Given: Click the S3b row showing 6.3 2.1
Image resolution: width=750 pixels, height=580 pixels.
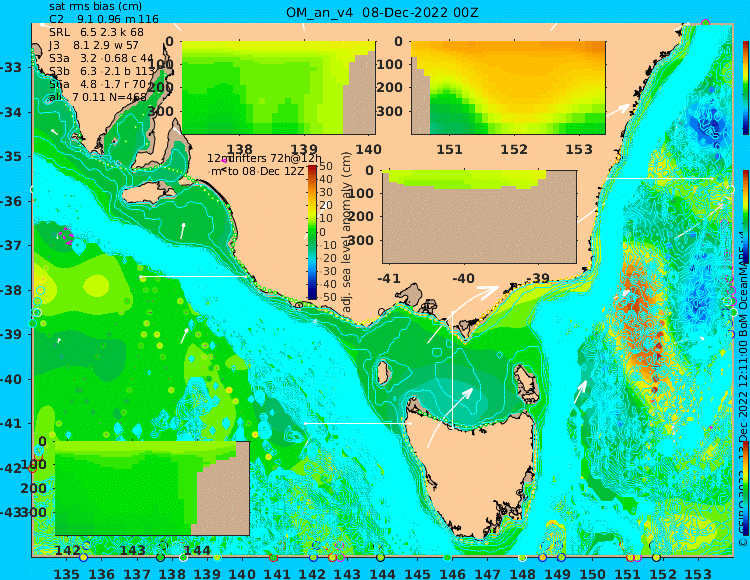Looking at the screenshot, I should pyautogui.click(x=103, y=71).
